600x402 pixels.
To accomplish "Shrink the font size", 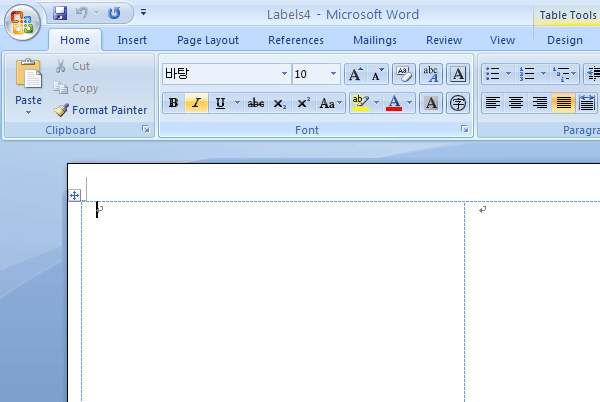I will 377,74.
